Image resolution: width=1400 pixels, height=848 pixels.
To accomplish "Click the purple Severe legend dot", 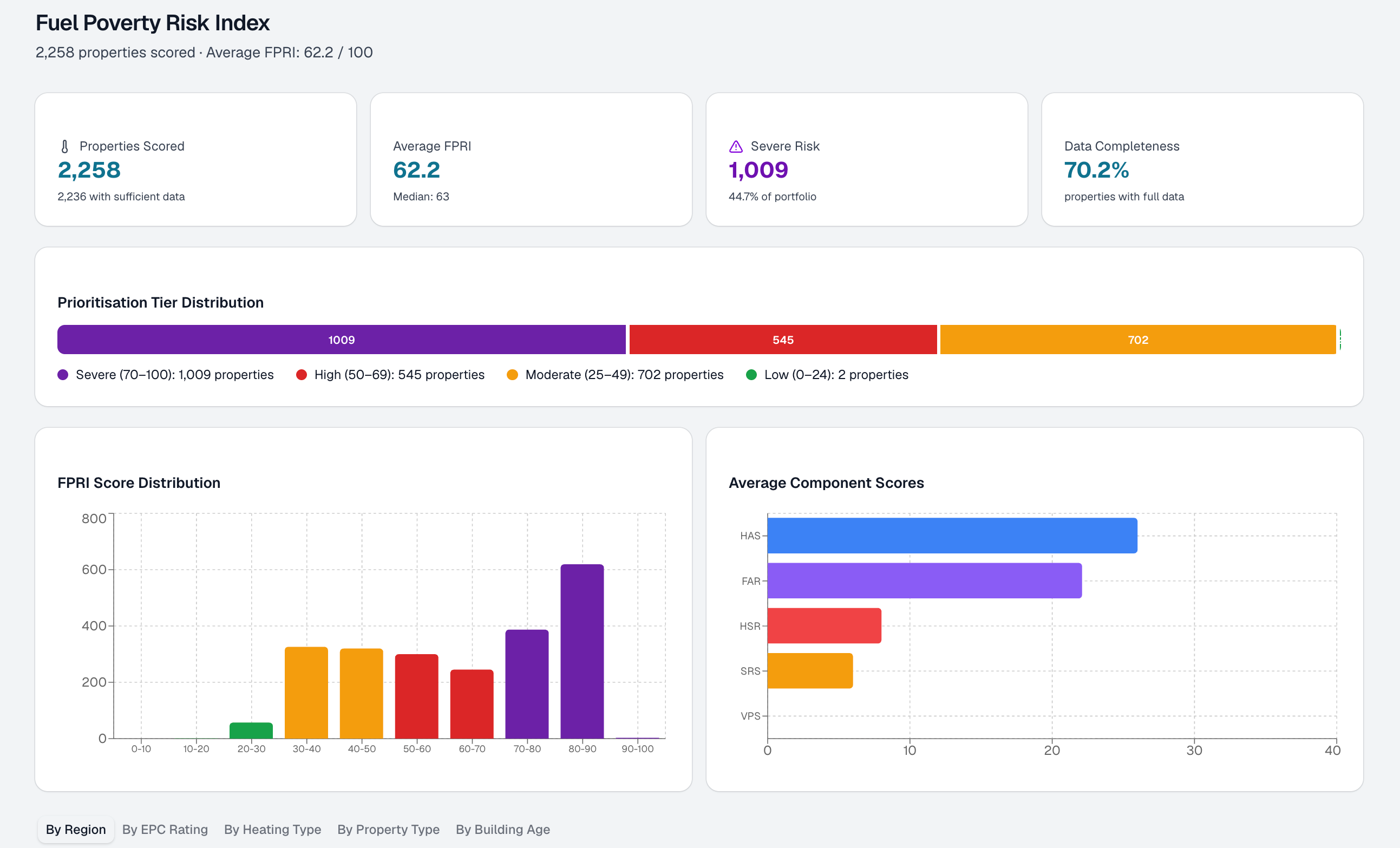I will (63, 375).
